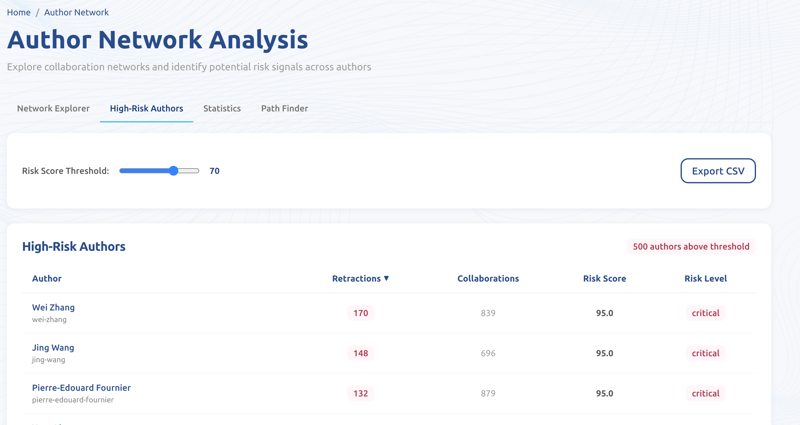Image resolution: width=800 pixels, height=425 pixels.
Task: Click the Retractions sort arrow icon
Action: pyautogui.click(x=387, y=278)
